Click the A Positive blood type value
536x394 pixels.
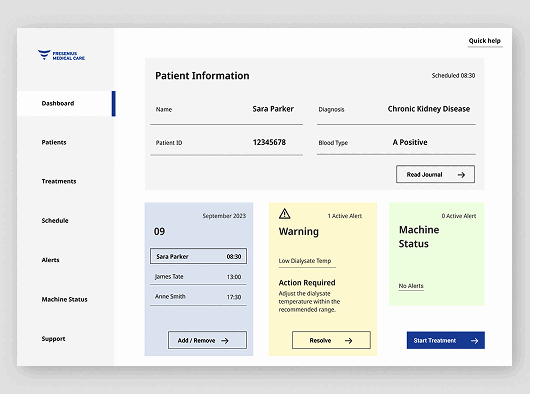click(410, 142)
